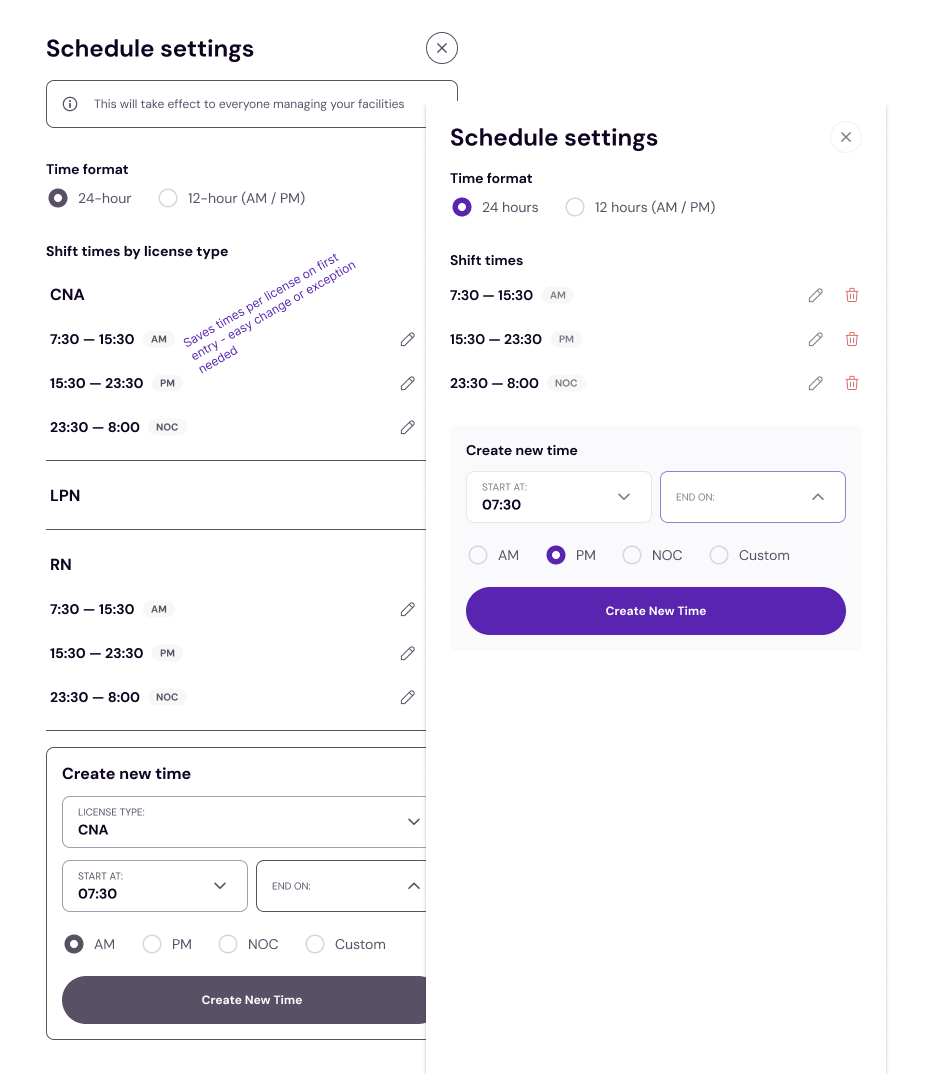The width and height of the screenshot is (933, 1074).
Task: Edit the CNA 23:30 — 8:00 NOC shift
Action: (407, 428)
